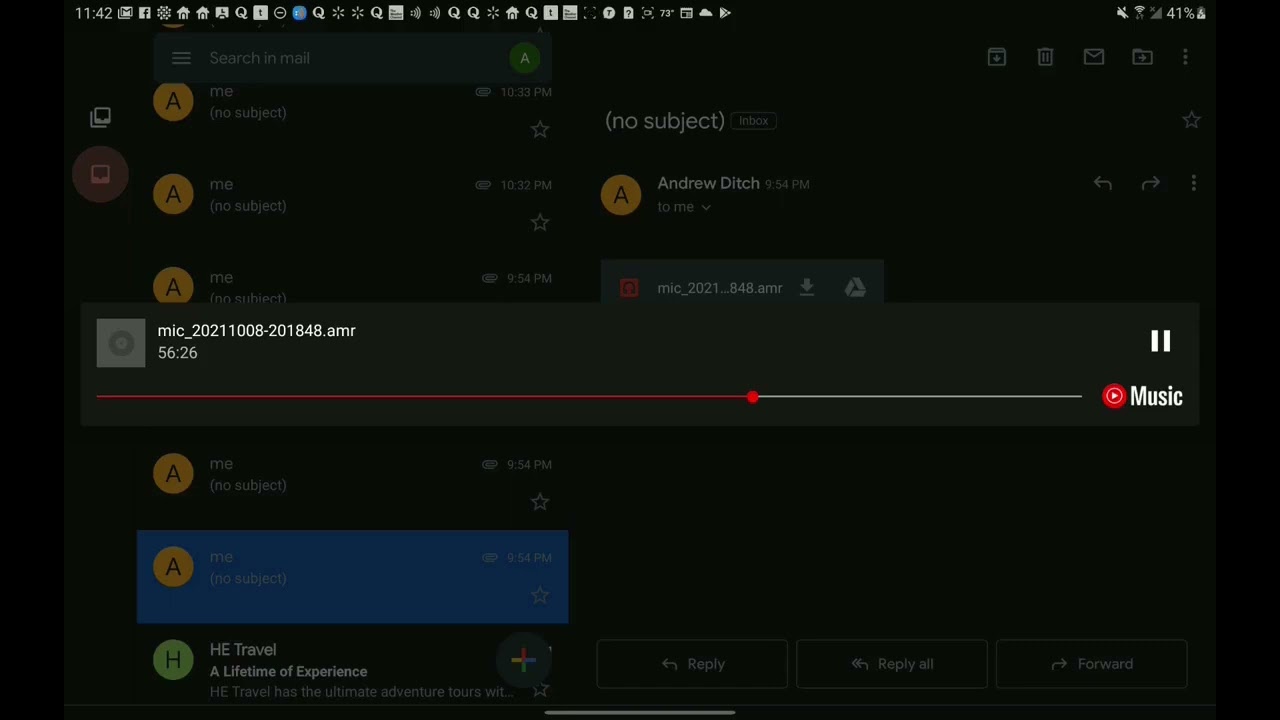Open Andrew Ditch's sender avatar
The height and width of the screenshot is (720, 1280).
point(621,194)
